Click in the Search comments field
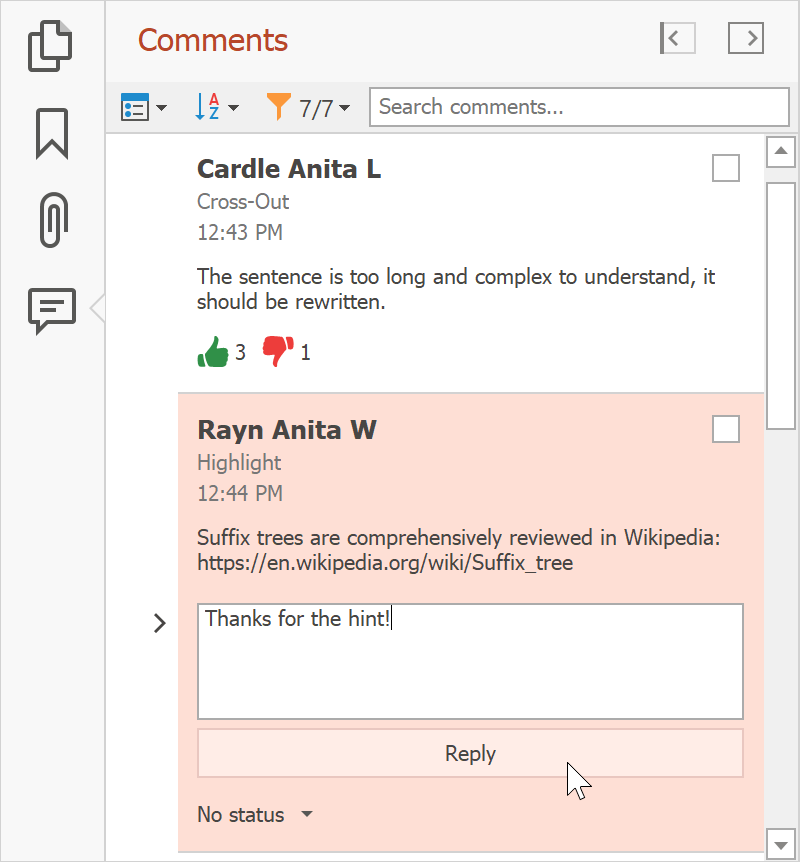 click(579, 107)
